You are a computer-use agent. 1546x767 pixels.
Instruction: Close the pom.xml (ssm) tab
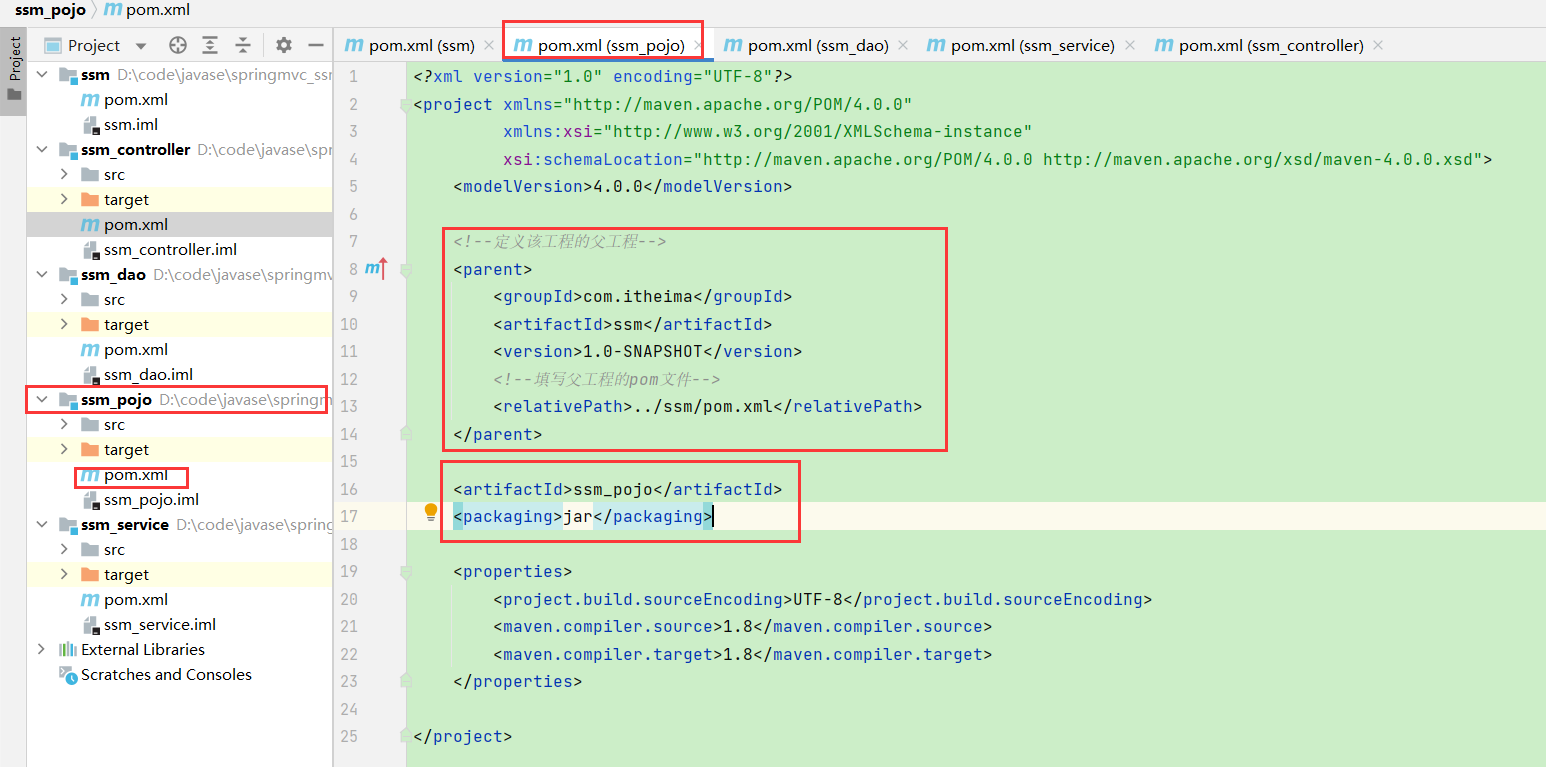(x=489, y=46)
